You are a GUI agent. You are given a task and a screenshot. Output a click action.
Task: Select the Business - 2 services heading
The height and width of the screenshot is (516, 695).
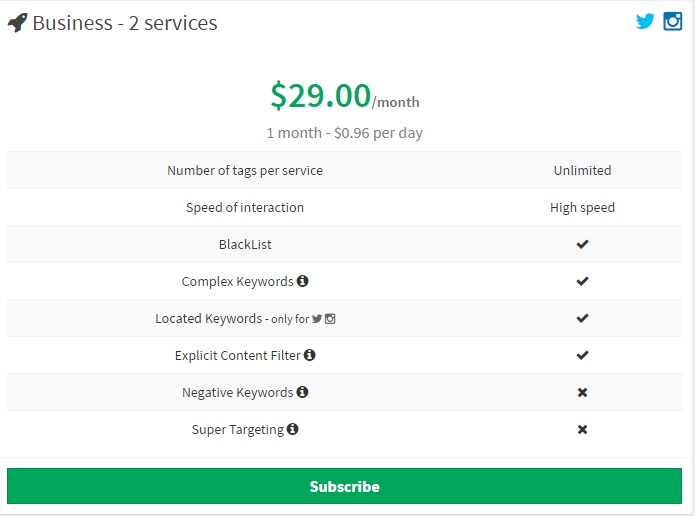click(x=125, y=23)
